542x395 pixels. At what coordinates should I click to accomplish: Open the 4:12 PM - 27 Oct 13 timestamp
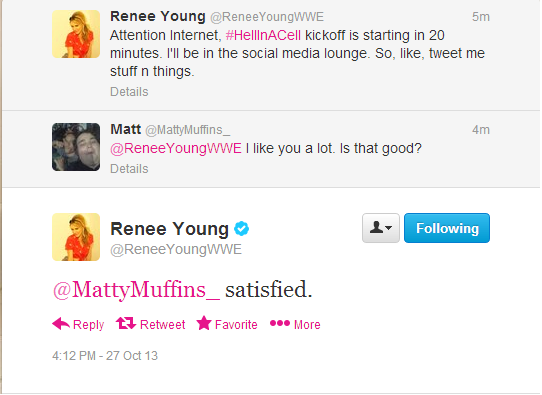(x=105, y=356)
